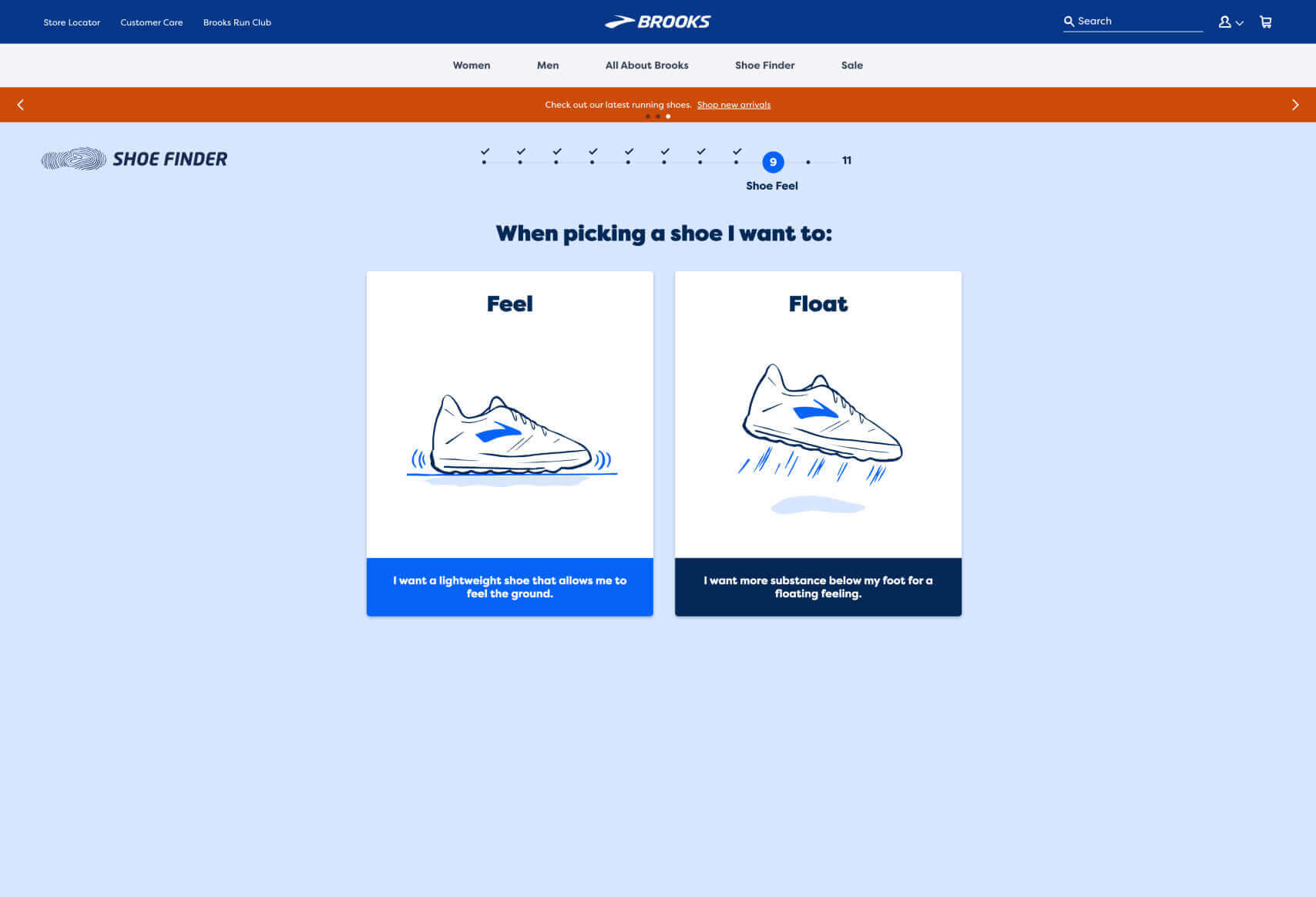Open the Sale navigation item
The width and height of the screenshot is (1316, 897).
[x=852, y=66]
